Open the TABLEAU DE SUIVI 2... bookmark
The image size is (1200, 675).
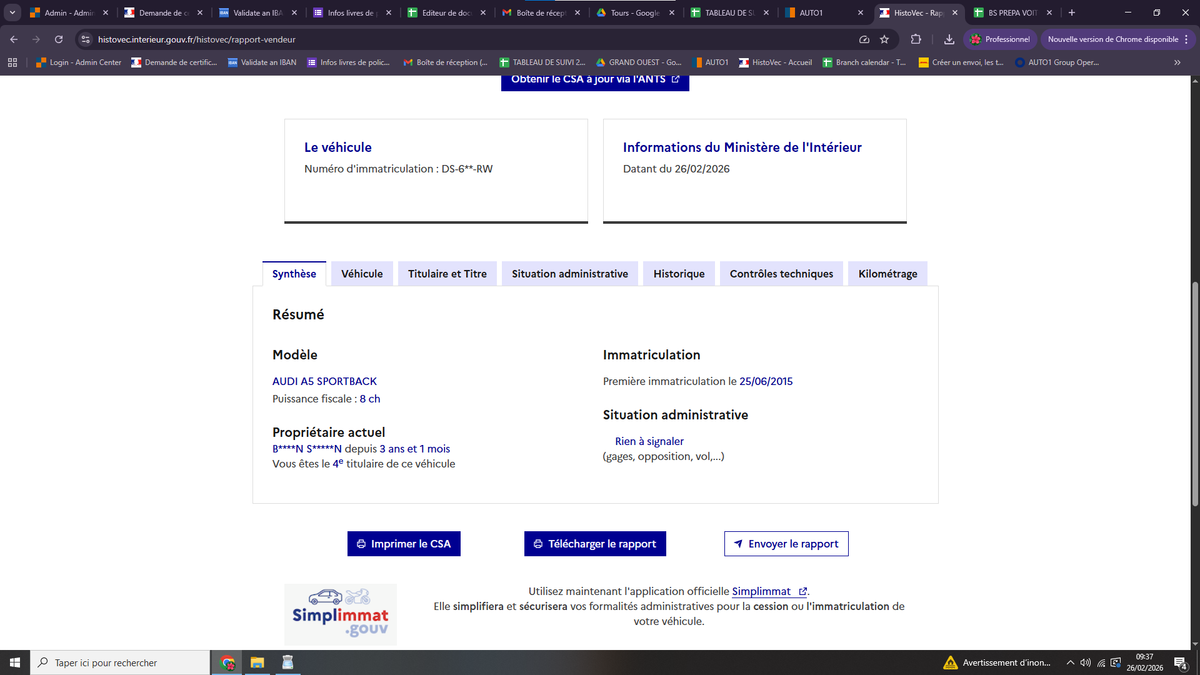pos(543,62)
